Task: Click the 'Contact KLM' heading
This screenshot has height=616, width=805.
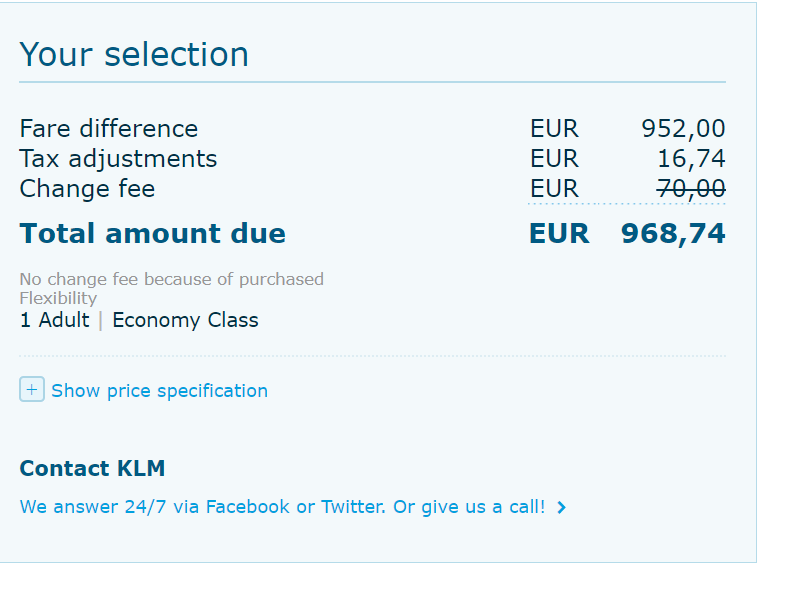Action: (x=92, y=469)
